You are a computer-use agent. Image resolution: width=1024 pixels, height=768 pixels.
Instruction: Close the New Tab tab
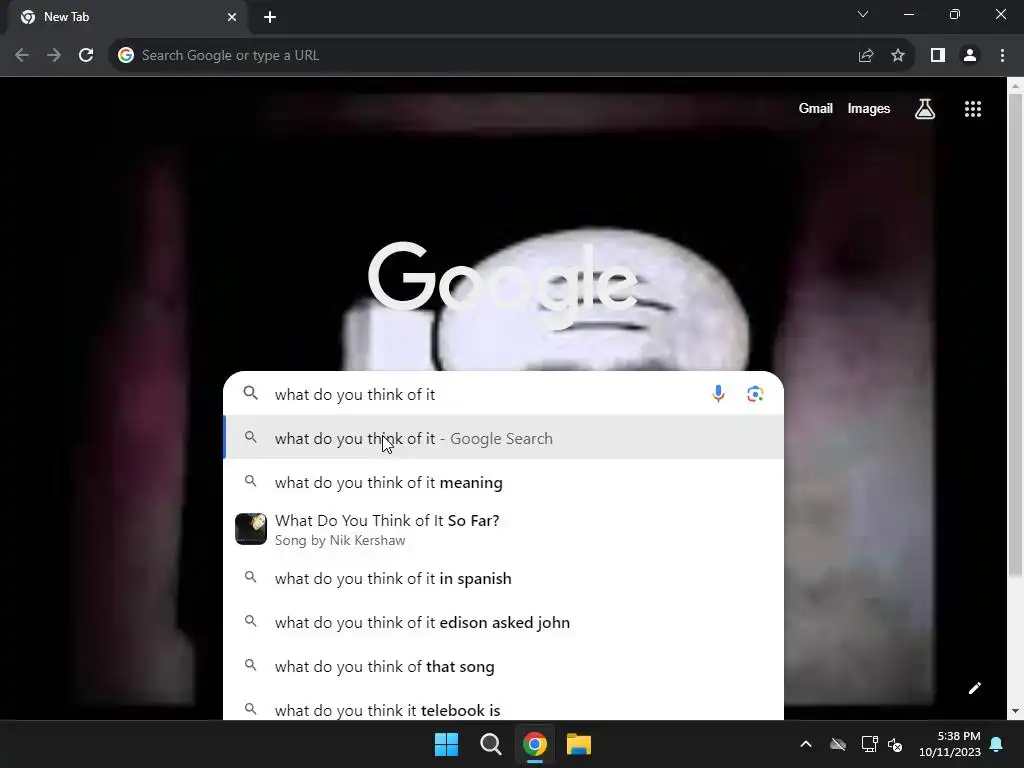click(232, 17)
